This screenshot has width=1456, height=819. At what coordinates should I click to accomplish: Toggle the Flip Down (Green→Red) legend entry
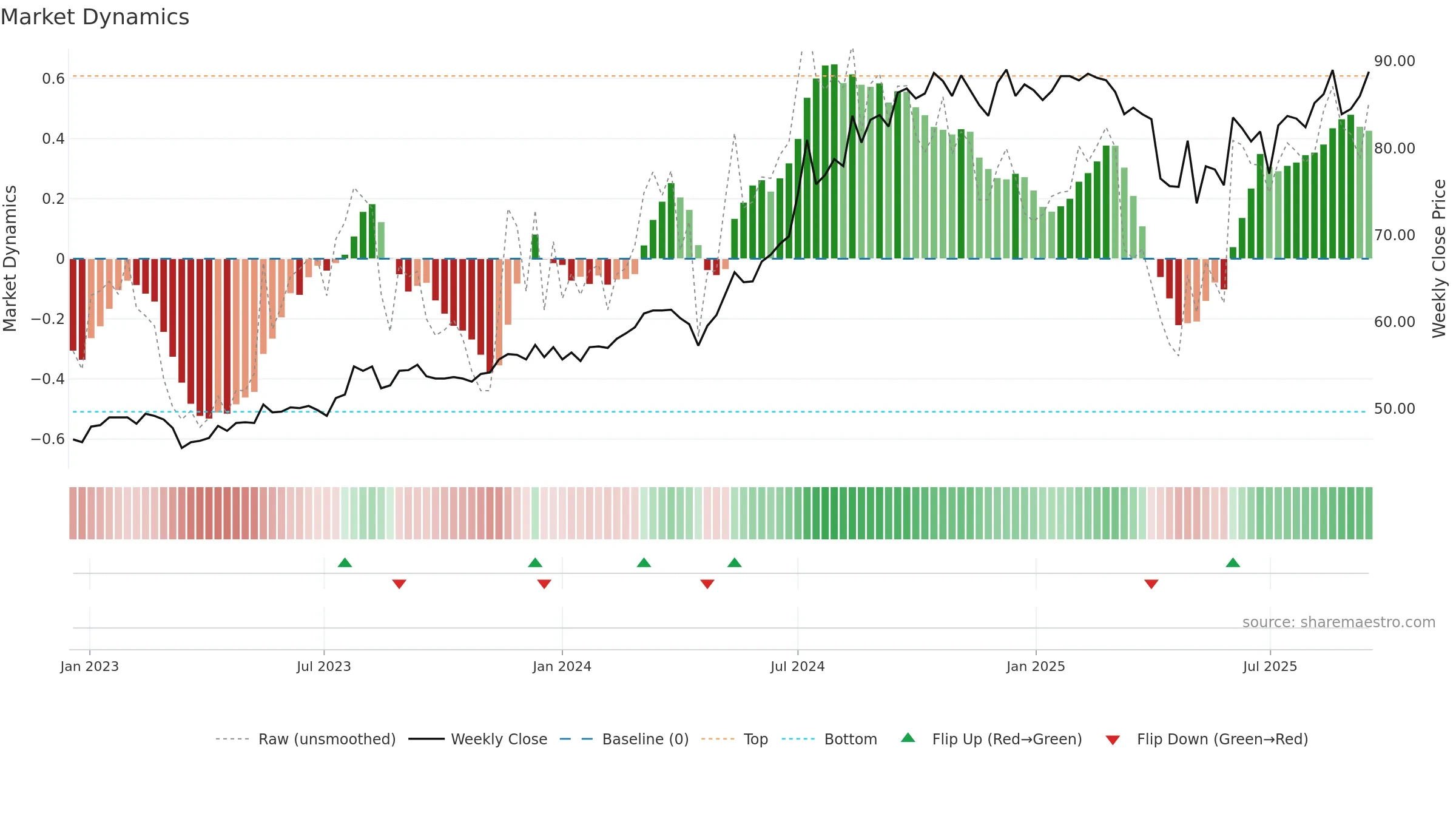click(x=1207, y=739)
